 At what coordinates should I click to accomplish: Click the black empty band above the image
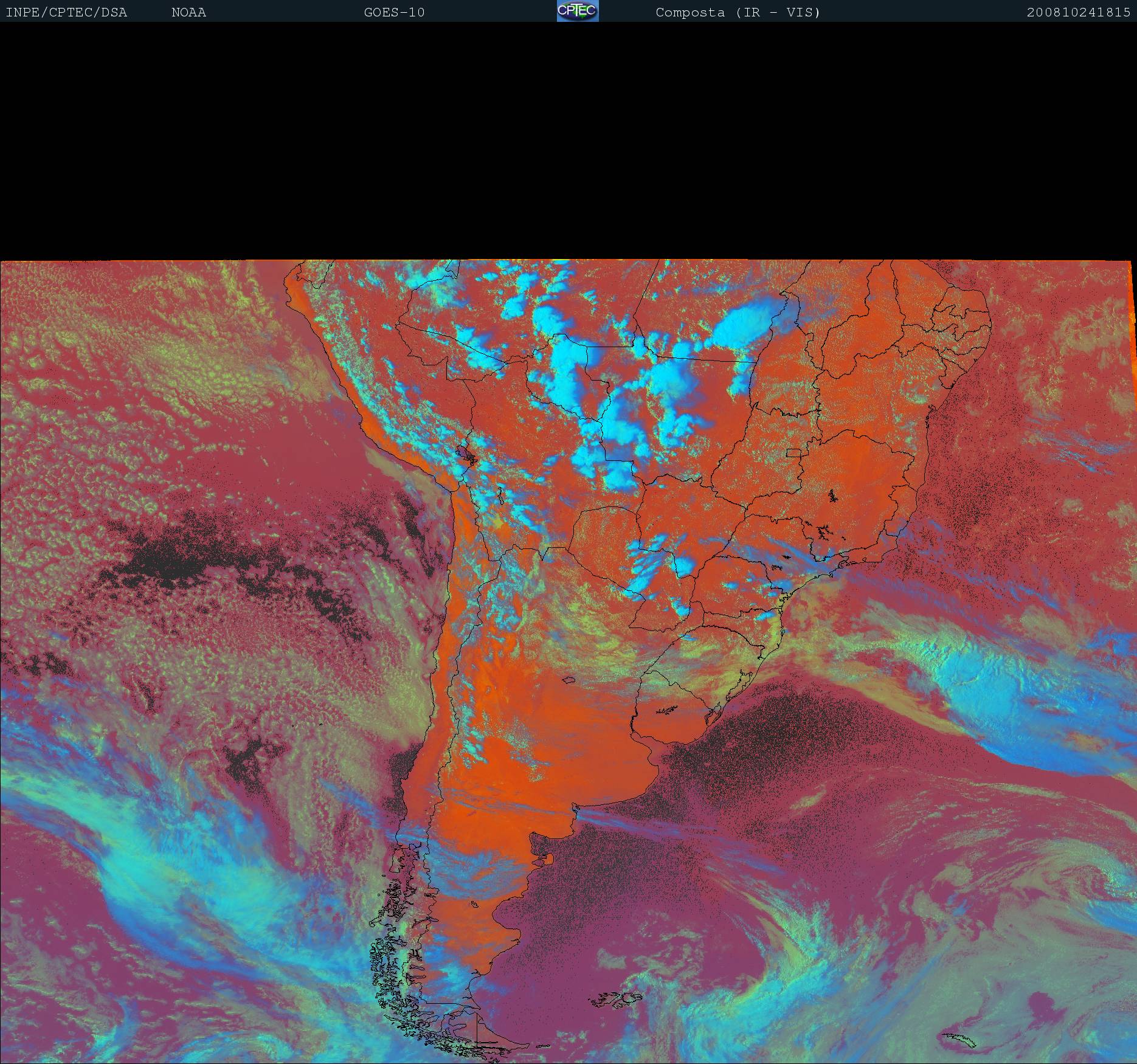click(568, 140)
